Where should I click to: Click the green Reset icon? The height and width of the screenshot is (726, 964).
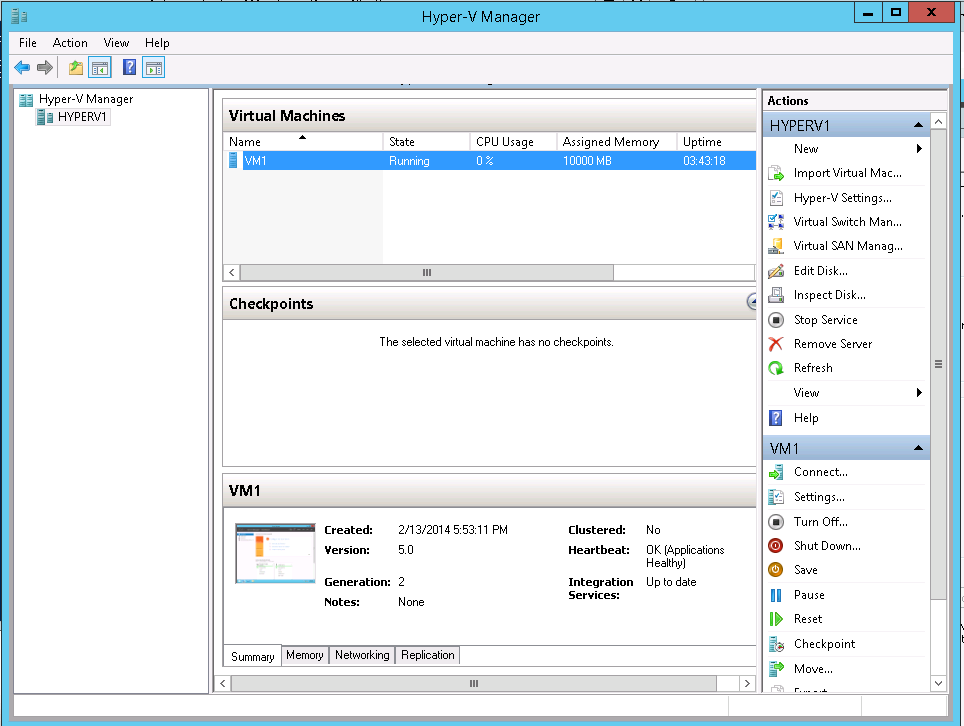(776, 619)
